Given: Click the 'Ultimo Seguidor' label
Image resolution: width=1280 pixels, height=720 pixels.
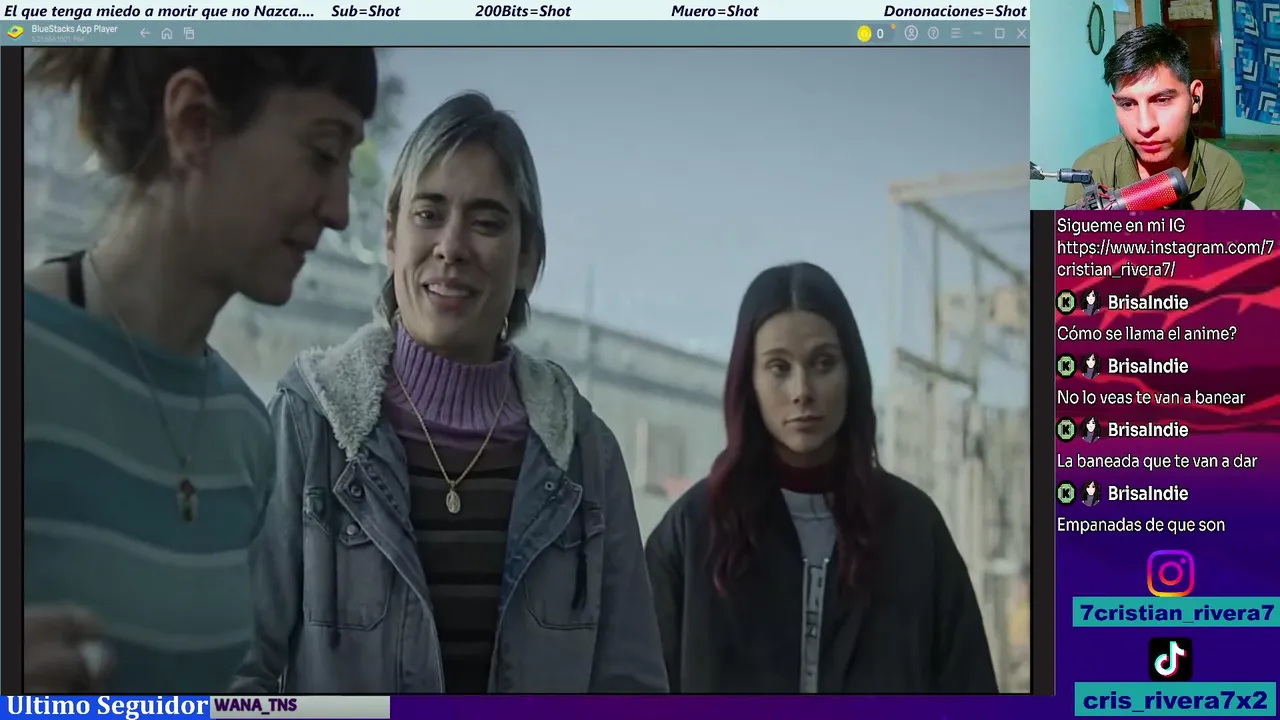Looking at the screenshot, I should click(107, 706).
